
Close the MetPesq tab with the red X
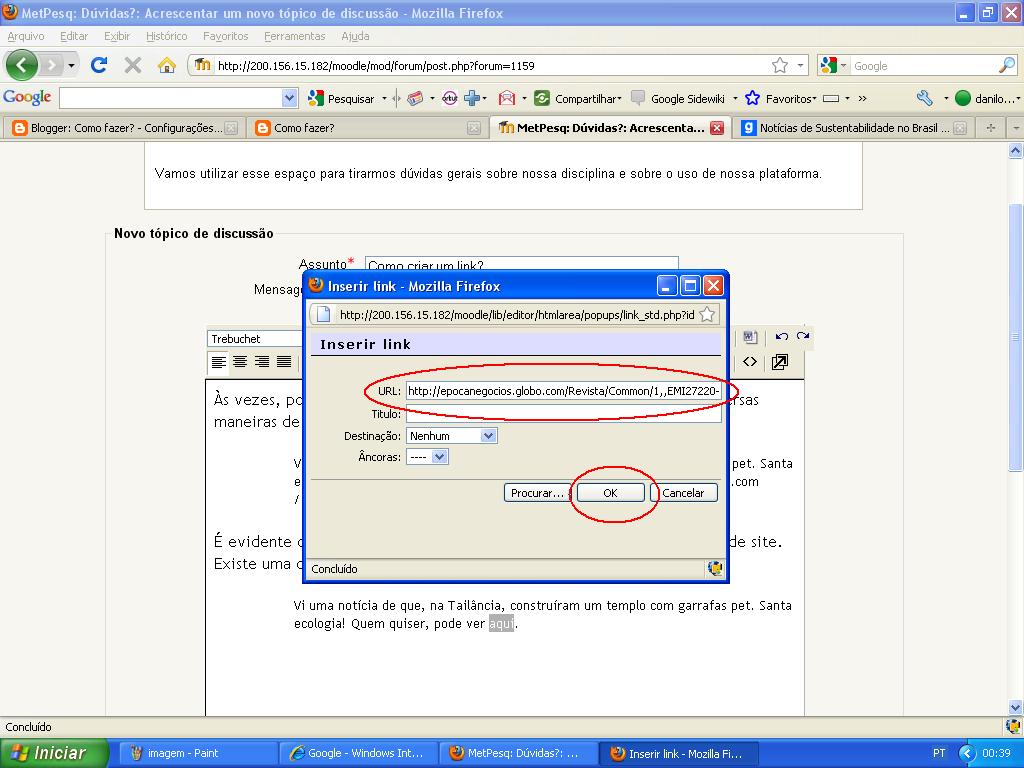[717, 128]
